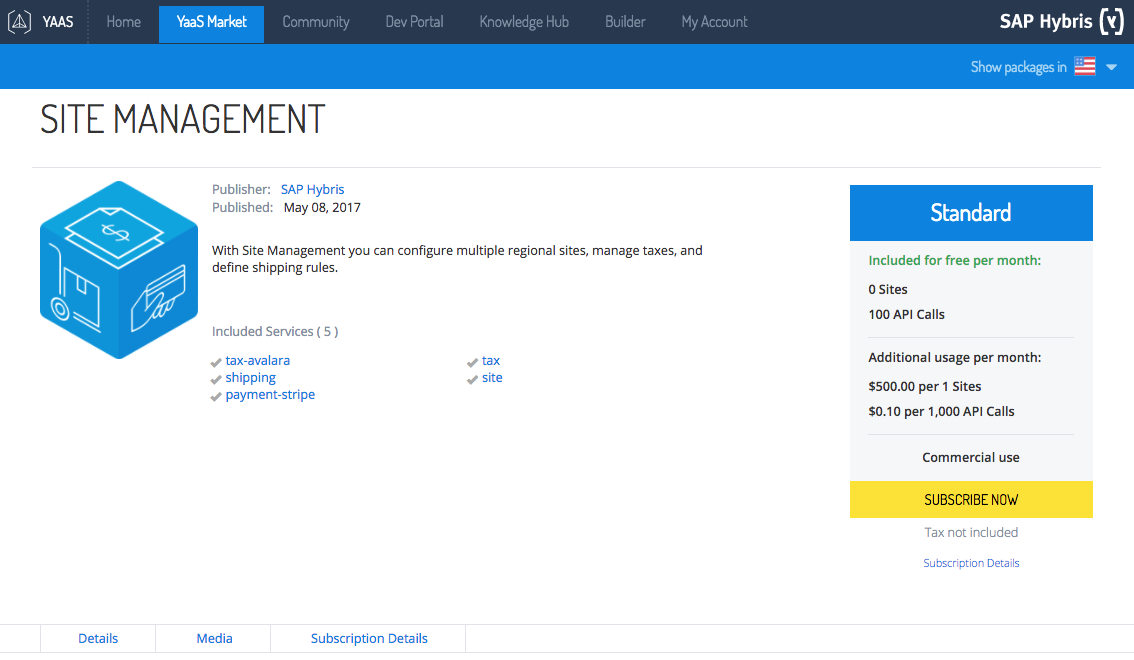
Task: Open the site service link
Action: point(492,377)
